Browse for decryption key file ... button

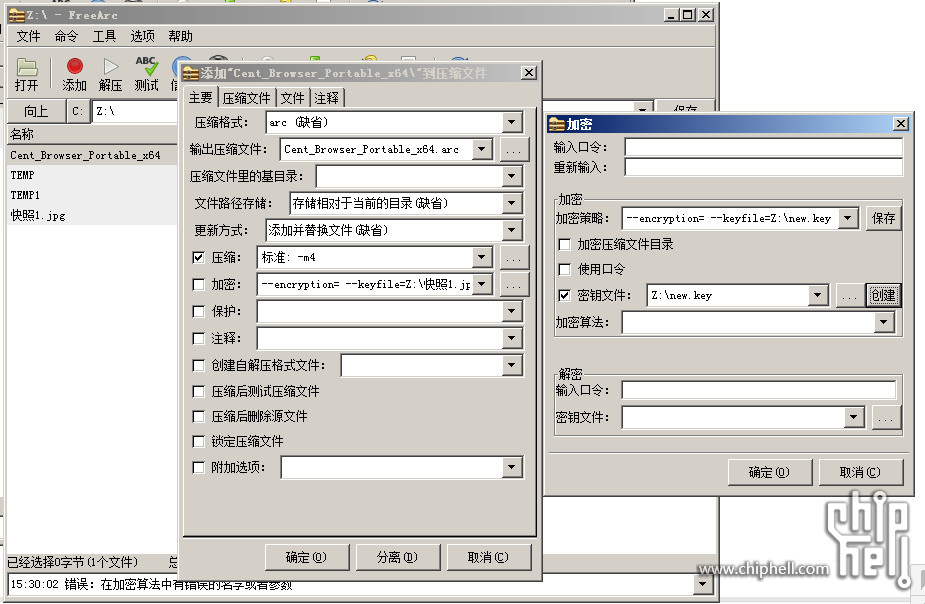885,418
